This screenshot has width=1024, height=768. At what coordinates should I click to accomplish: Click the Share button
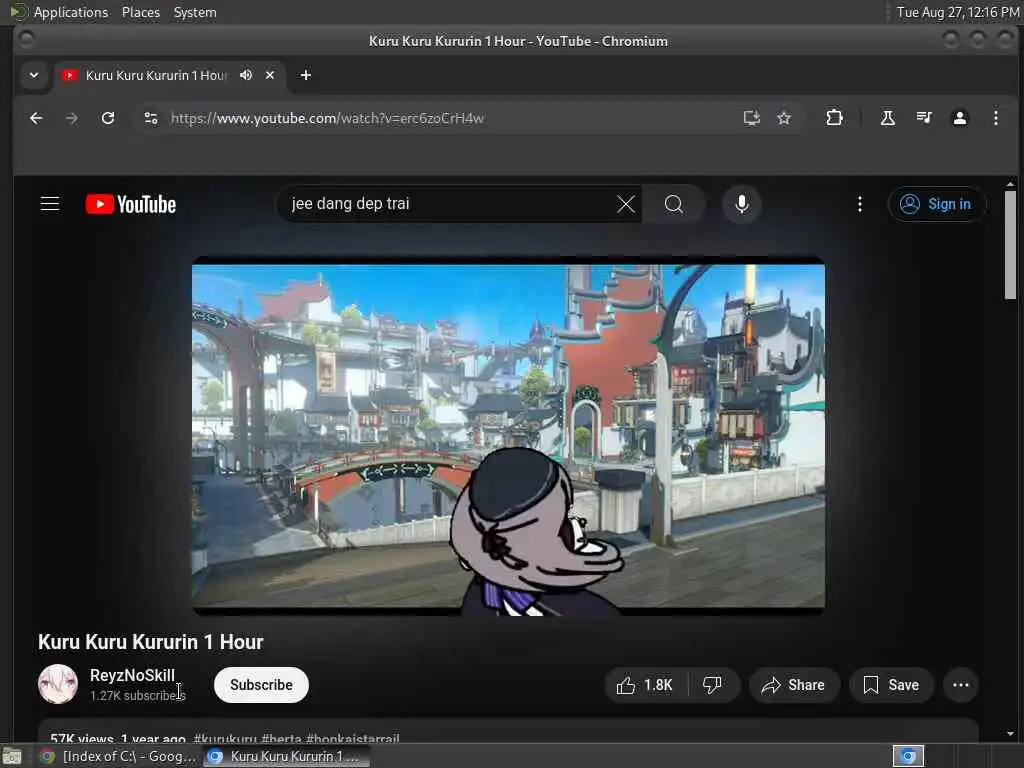pyautogui.click(x=793, y=685)
